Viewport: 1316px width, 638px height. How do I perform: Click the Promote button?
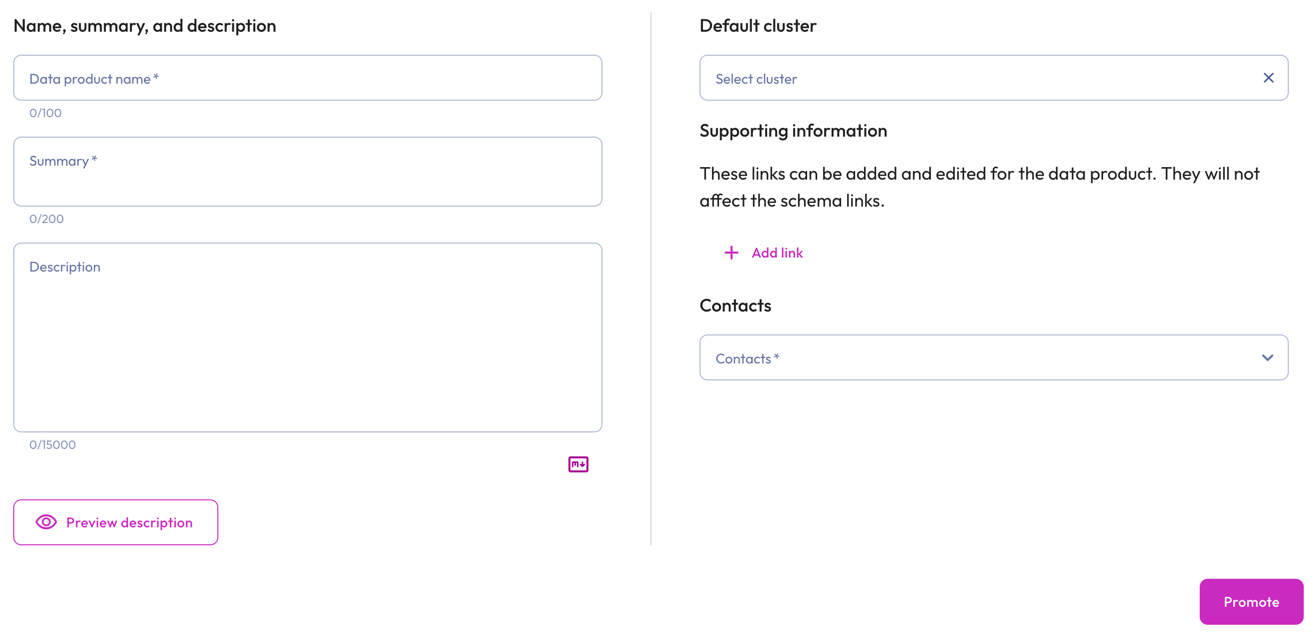pyautogui.click(x=1251, y=601)
